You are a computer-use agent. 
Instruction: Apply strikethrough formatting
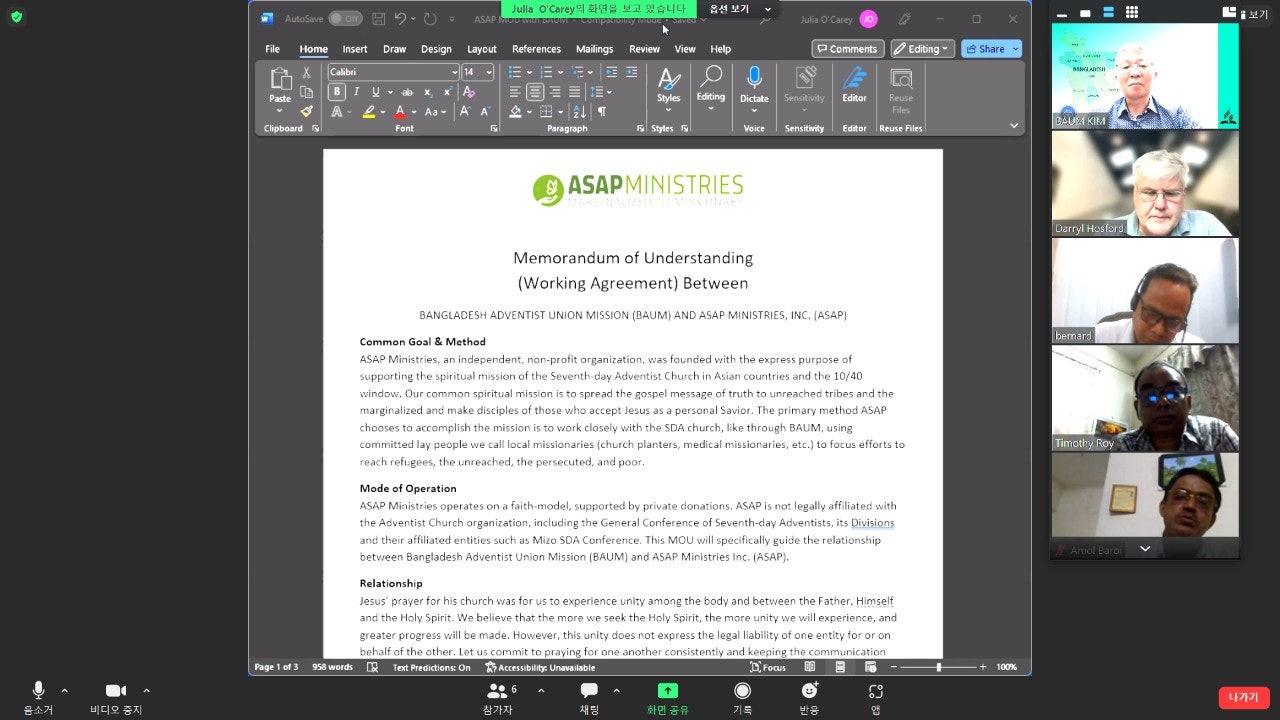(407, 92)
